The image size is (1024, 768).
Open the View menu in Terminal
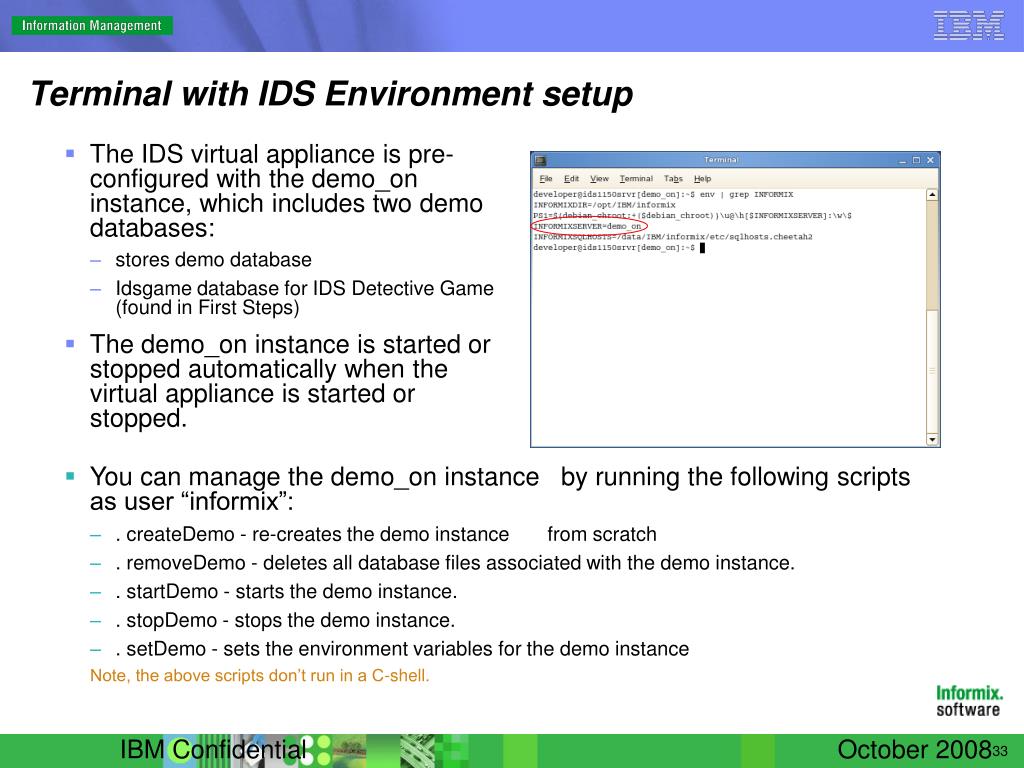pyautogui.click(x=599, y=178)
